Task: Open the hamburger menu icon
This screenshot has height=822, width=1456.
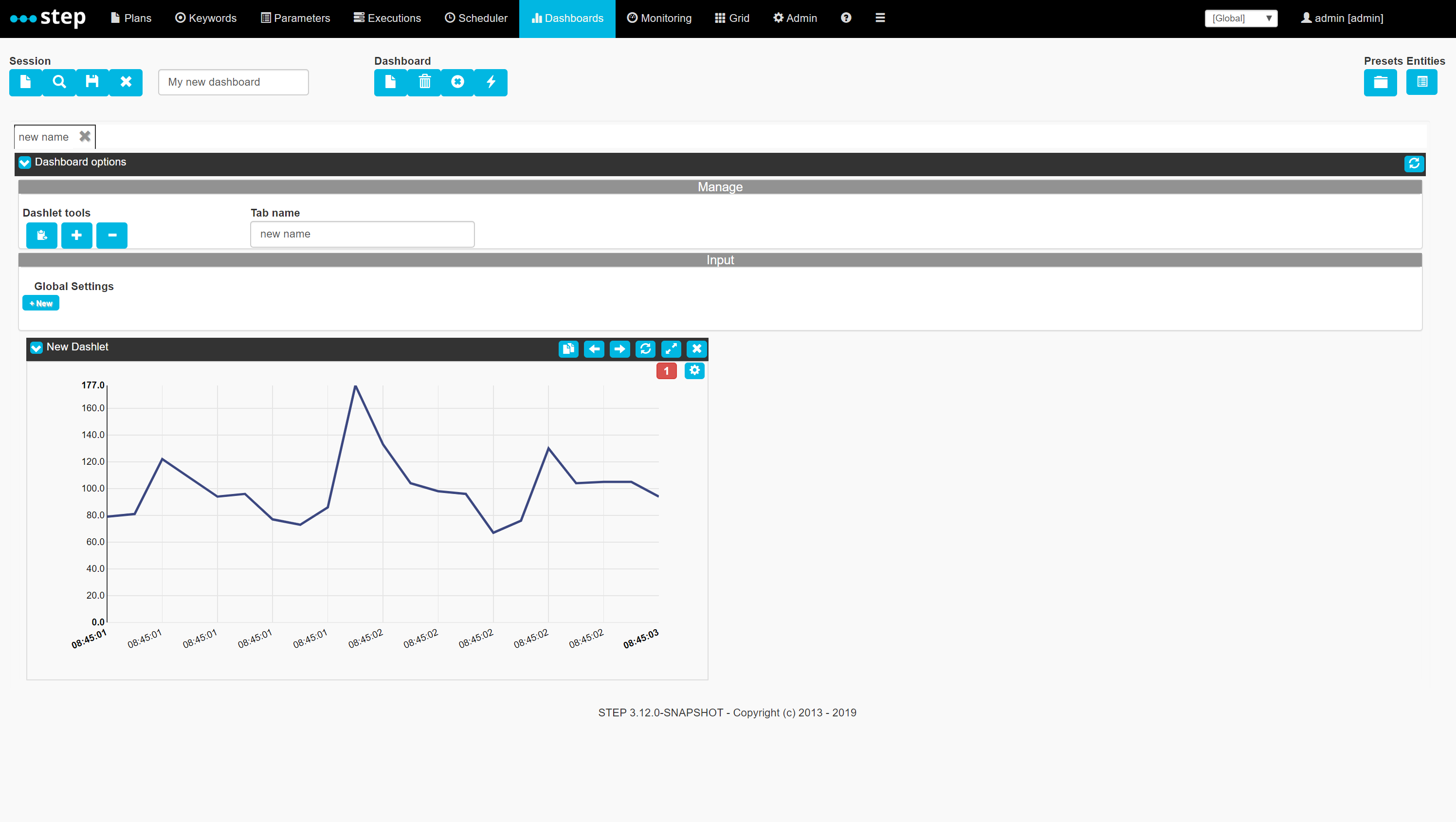Action: click(880, 18)
